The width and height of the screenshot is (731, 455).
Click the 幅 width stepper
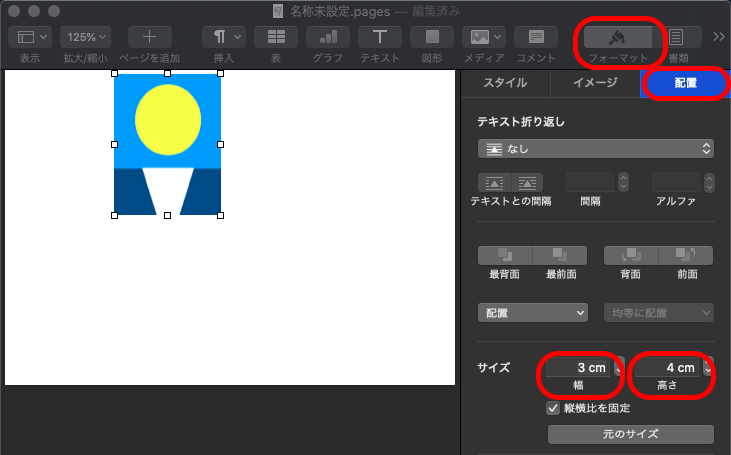pos(619,367)
